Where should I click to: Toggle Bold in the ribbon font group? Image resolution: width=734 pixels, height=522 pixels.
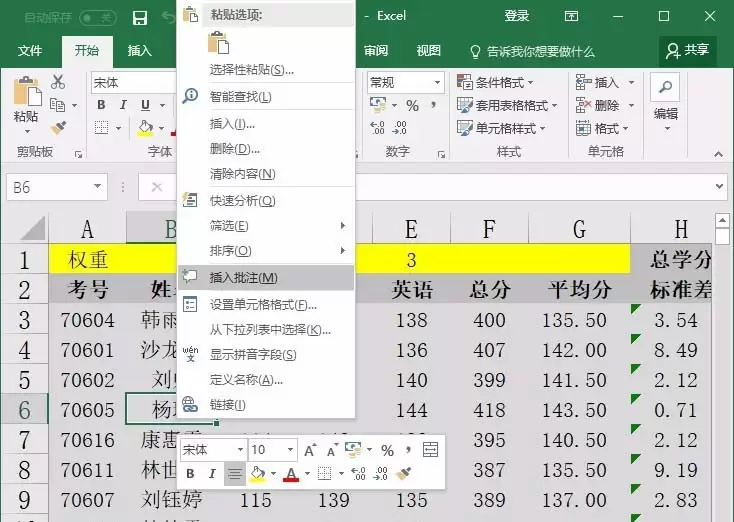tap(101, 105)
